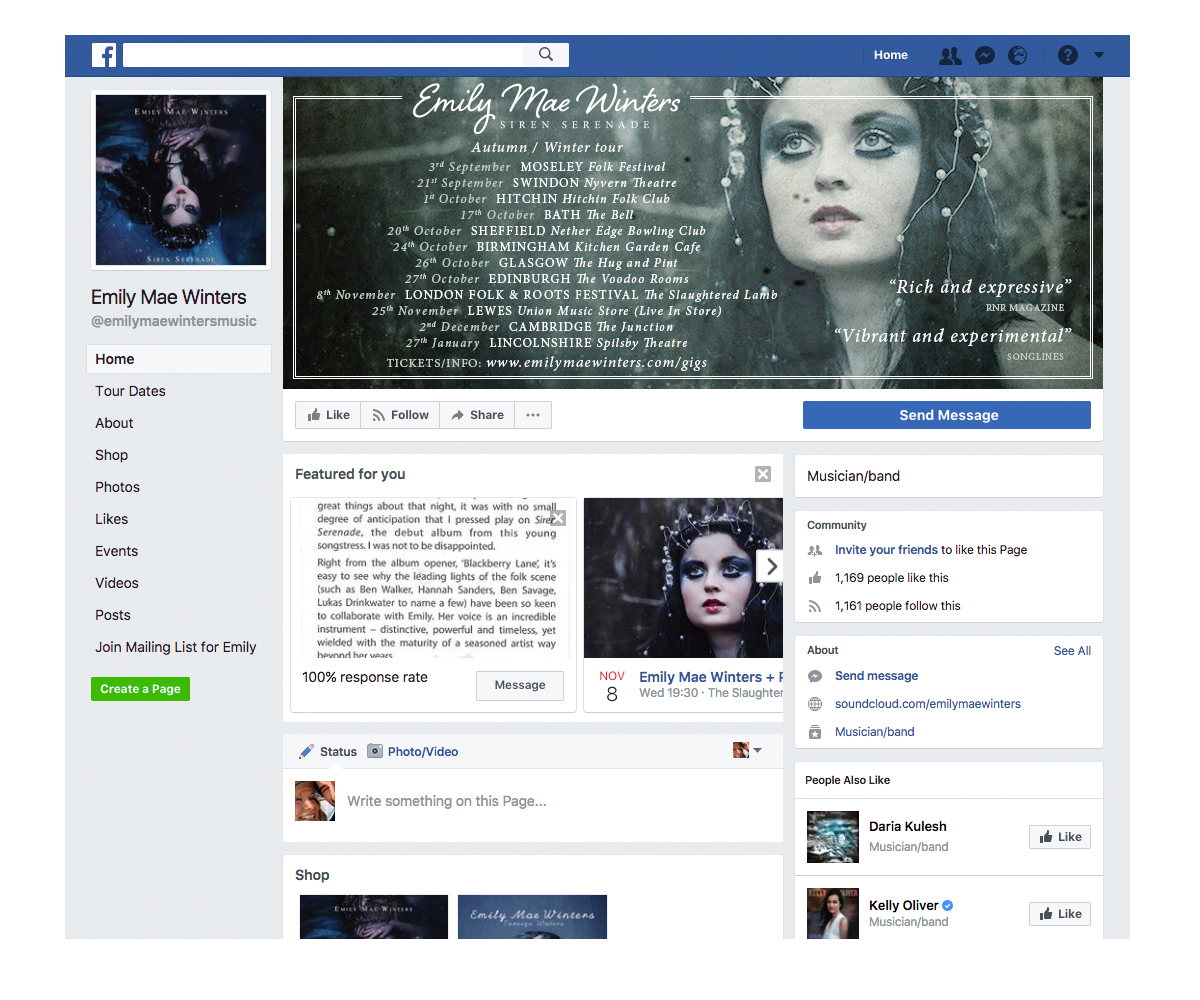Follow the Emily Mae Winters page

(400, 415)
